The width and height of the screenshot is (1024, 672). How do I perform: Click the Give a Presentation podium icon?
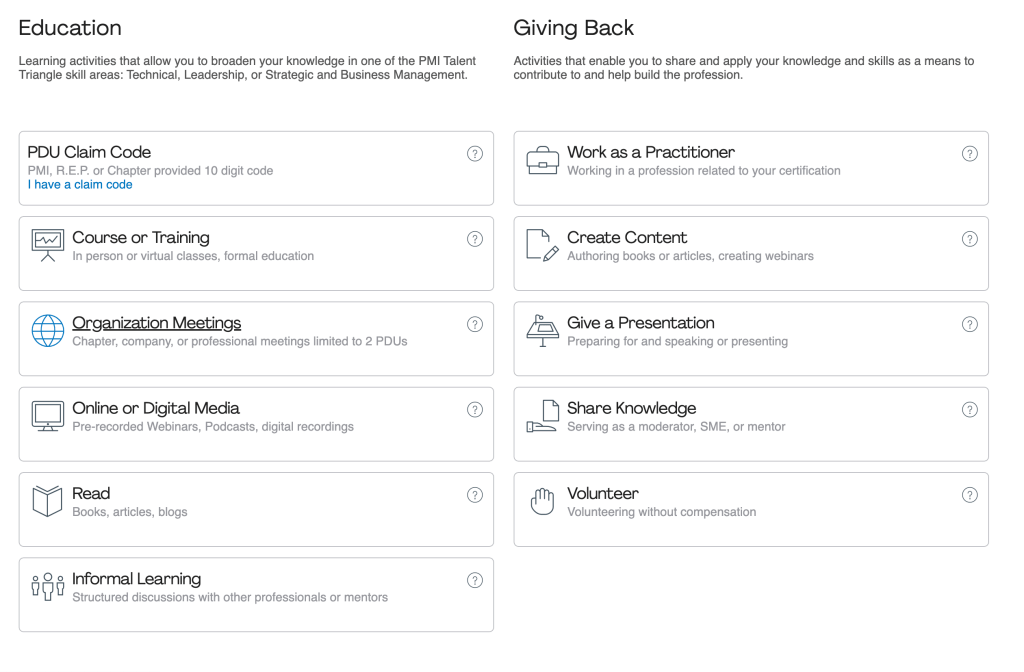pos(542,331)
